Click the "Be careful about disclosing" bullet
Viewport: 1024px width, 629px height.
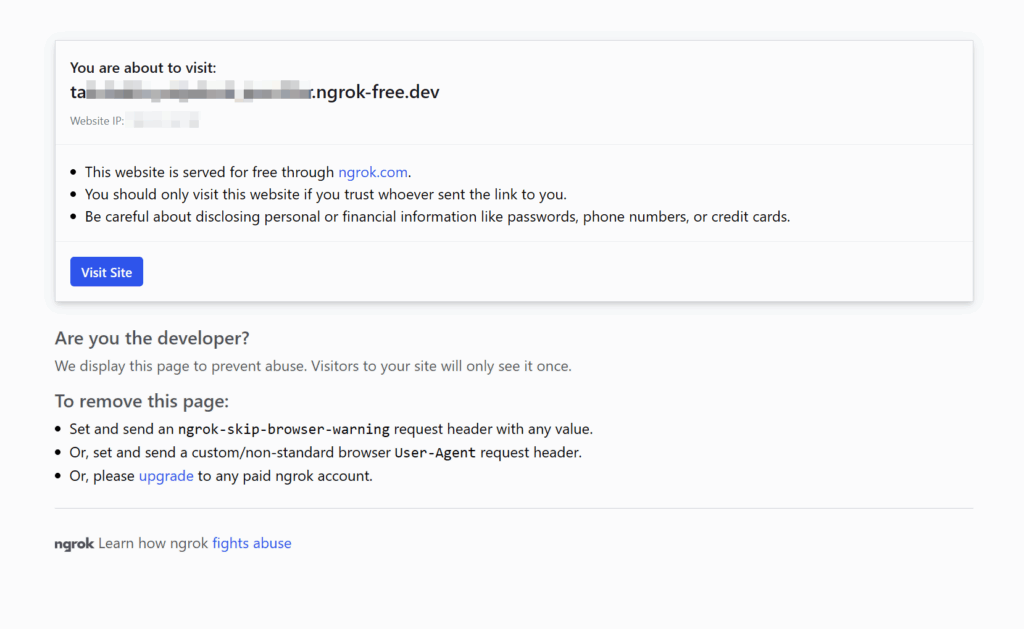437,216
